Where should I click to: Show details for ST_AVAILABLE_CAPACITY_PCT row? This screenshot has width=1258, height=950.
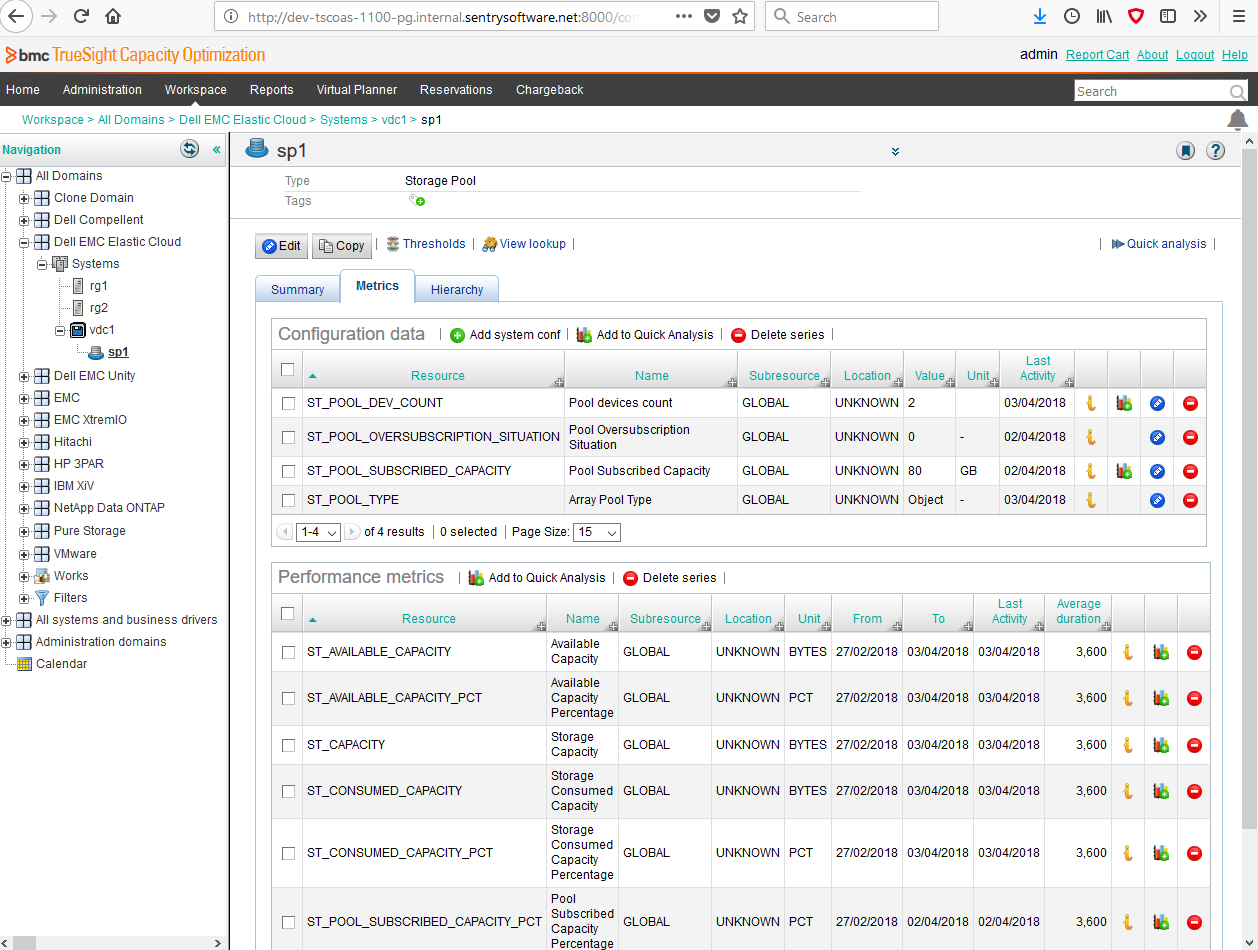click(x=1128, y=698)
